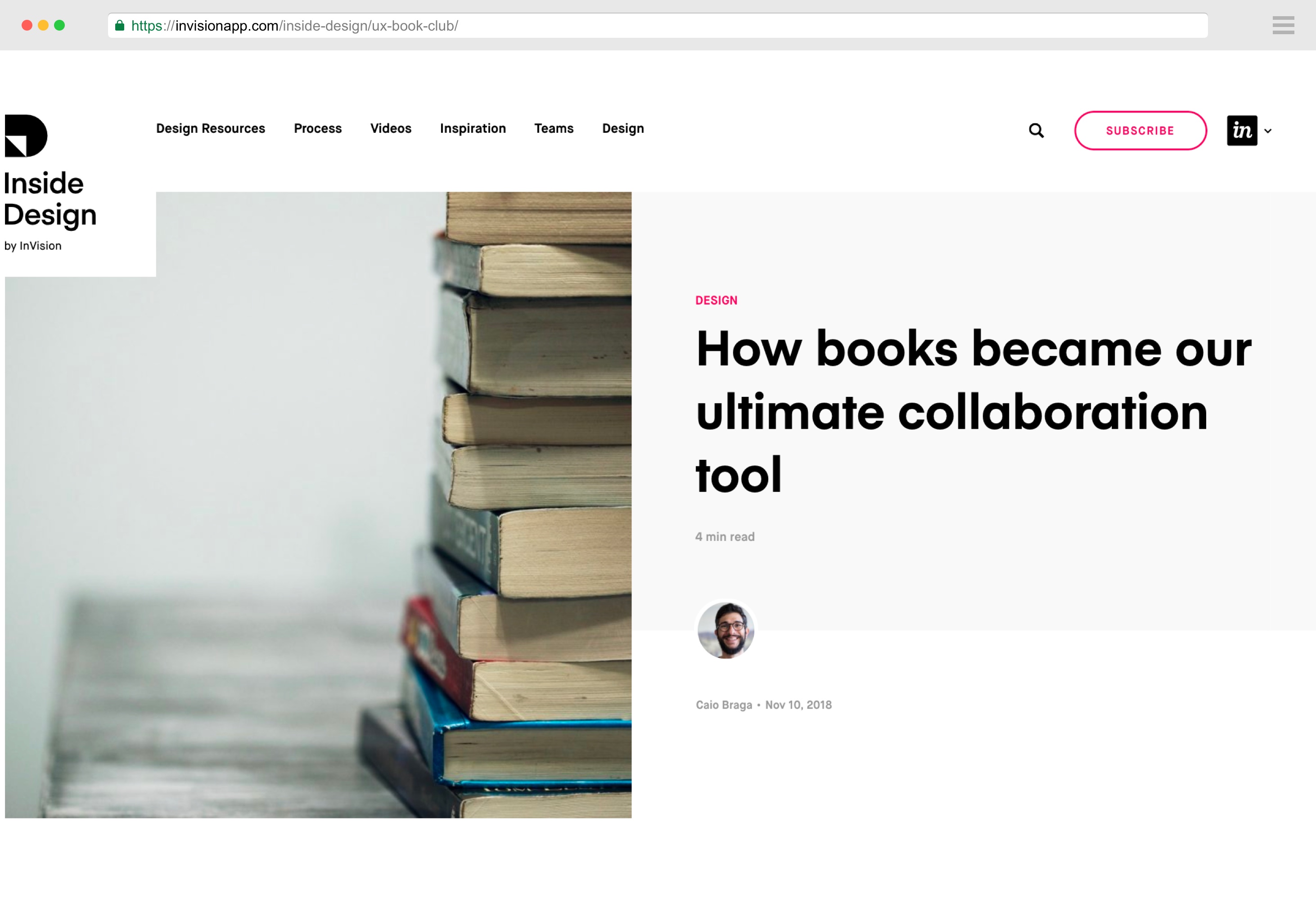The image size is (1316, 907).
Task: Click the stacked books hero image
Action: 318,505
